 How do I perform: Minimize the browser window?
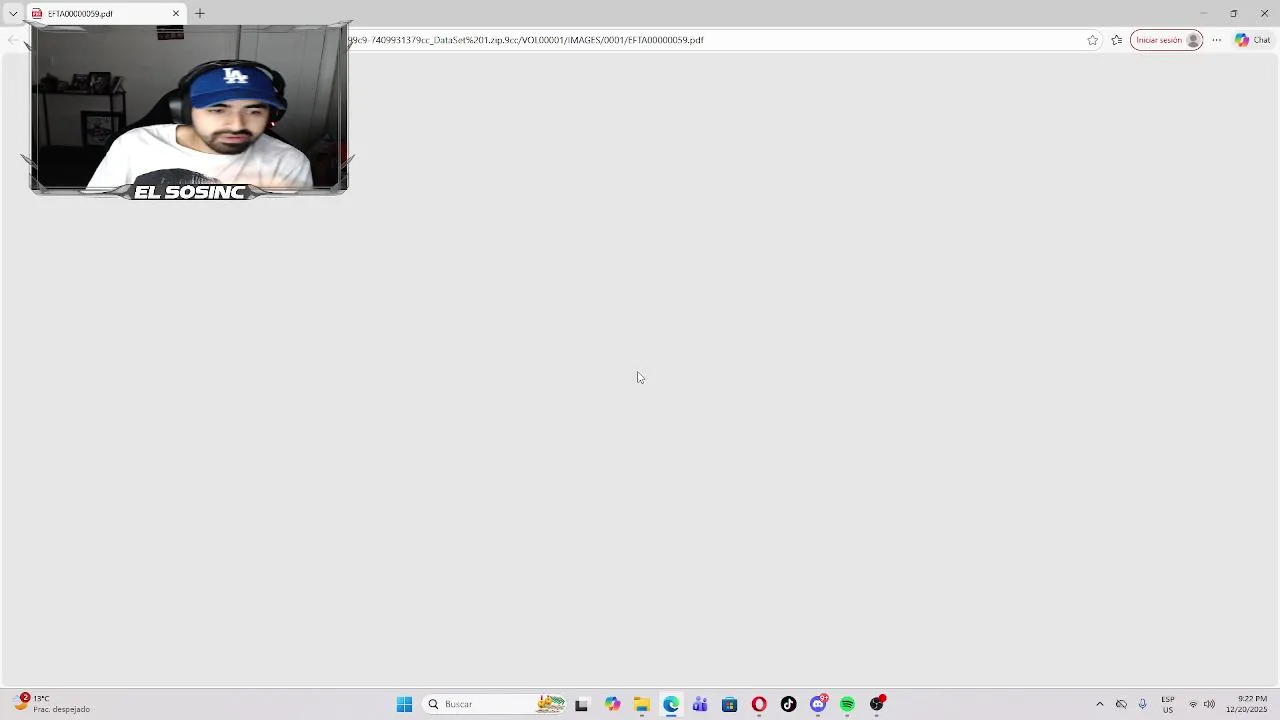click(x=1204, y=13)
